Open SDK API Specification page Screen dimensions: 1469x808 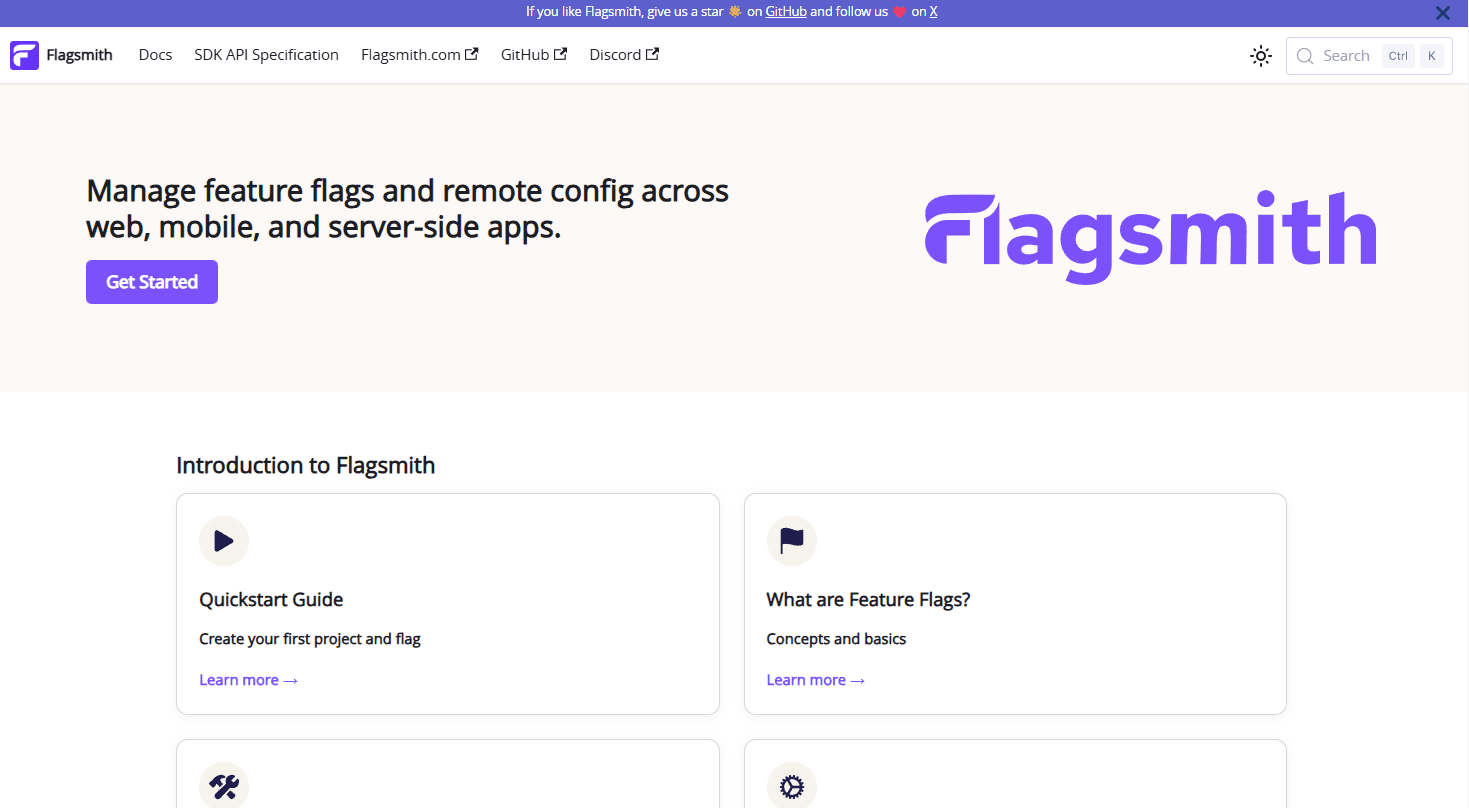point(267,55)
